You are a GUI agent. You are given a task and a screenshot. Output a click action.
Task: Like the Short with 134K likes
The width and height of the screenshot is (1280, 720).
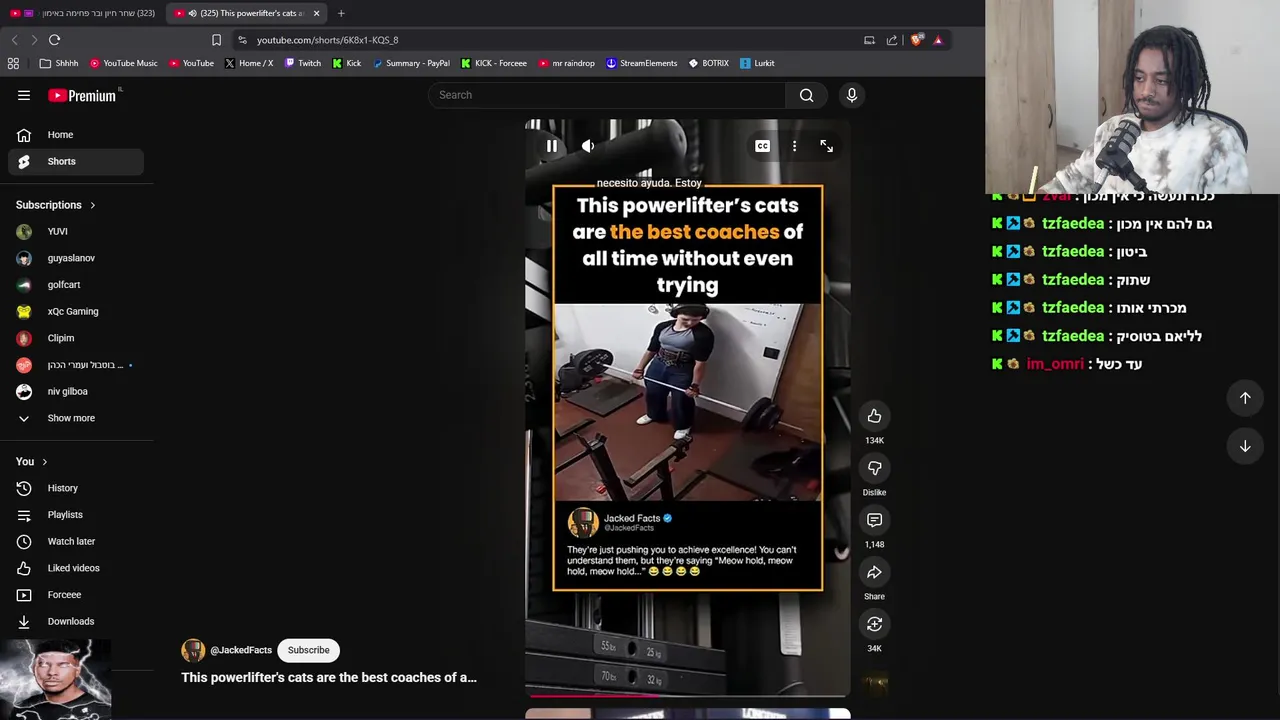click(874, 416)
